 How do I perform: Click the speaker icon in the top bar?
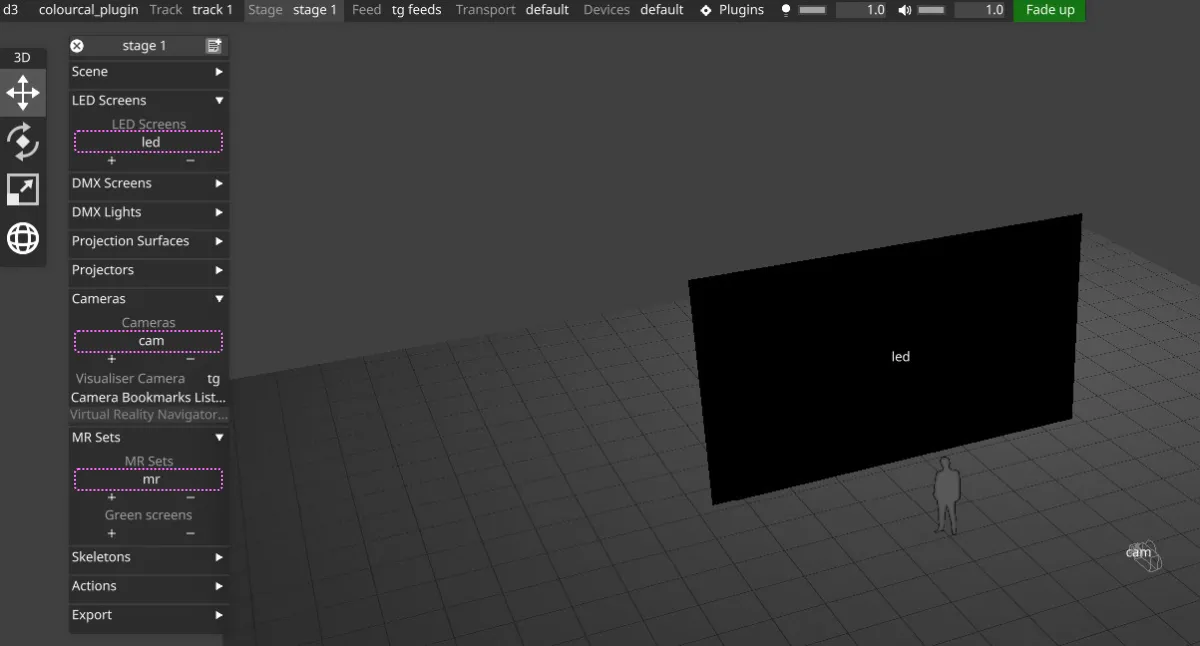pos(904,10)
